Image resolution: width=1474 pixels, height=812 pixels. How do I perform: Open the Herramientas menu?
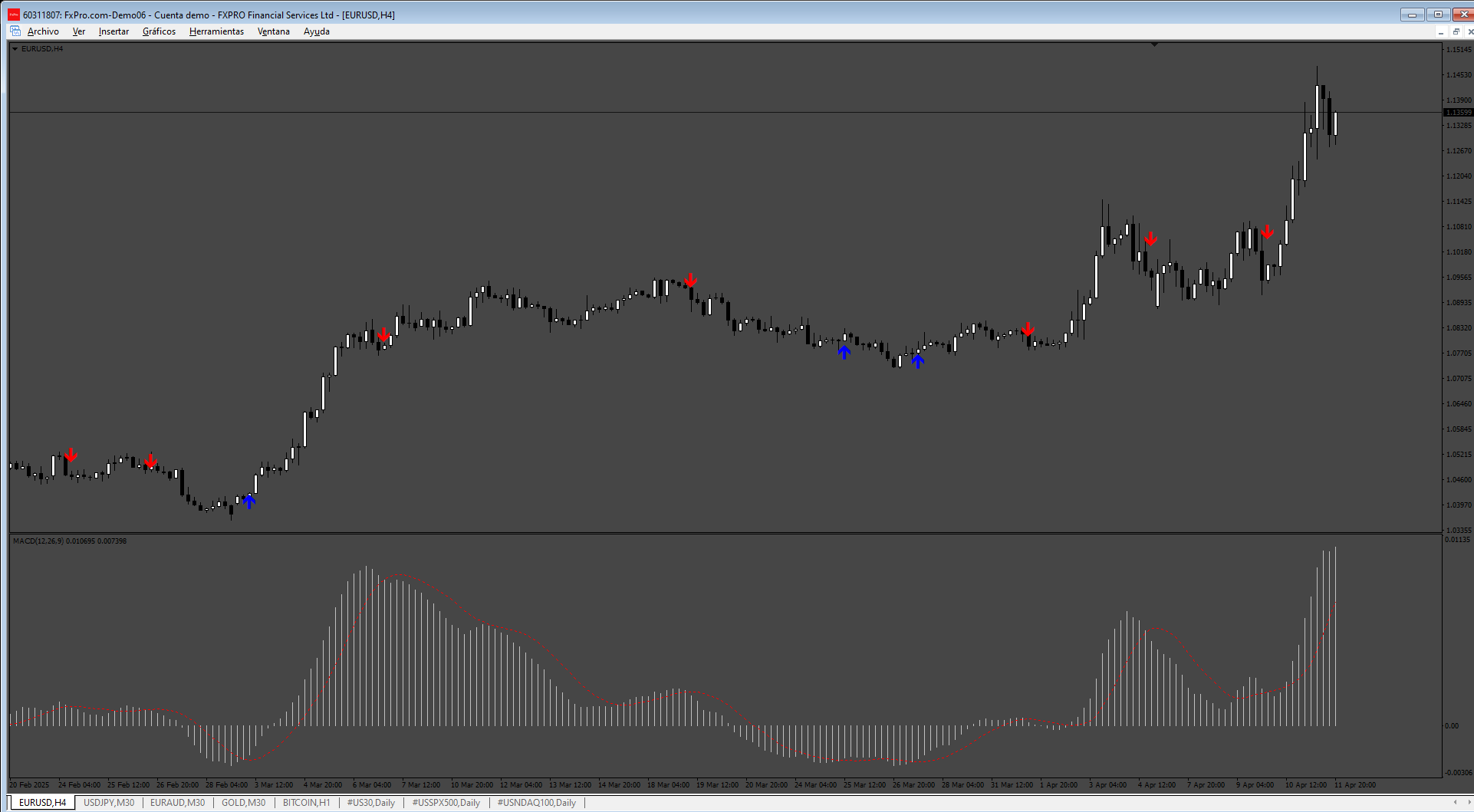point(216,31)
